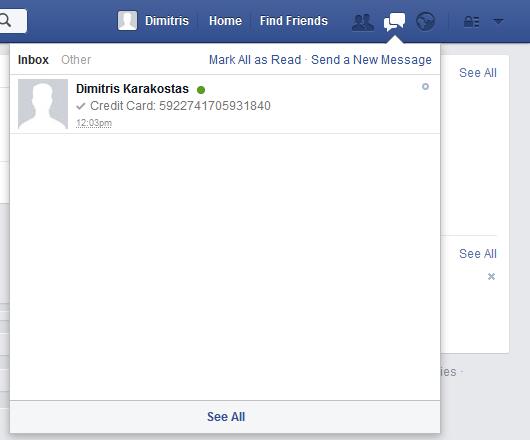
Task: Click Dimitris Karakostas avatar thumbnail
Action: (43, 104)
